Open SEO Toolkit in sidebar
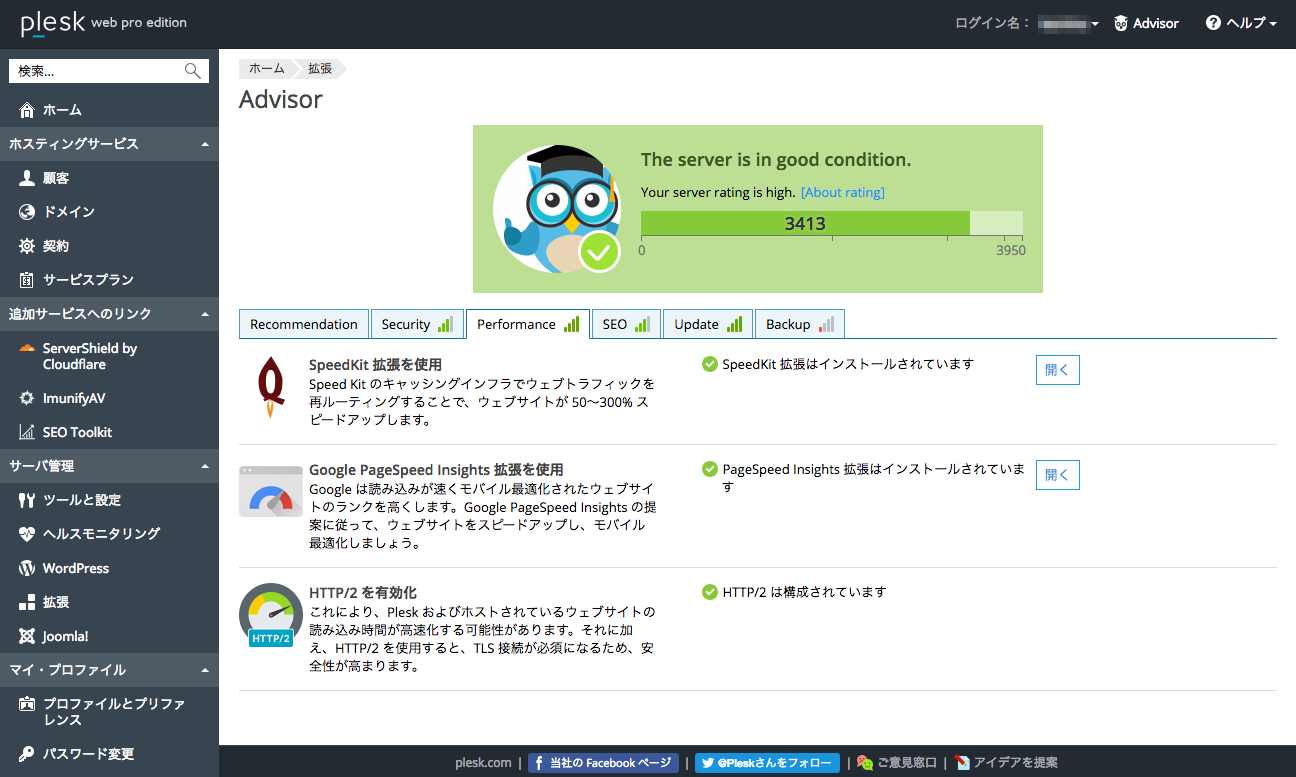This screenshot has width=1296, height=777. (x=77, y=432)
